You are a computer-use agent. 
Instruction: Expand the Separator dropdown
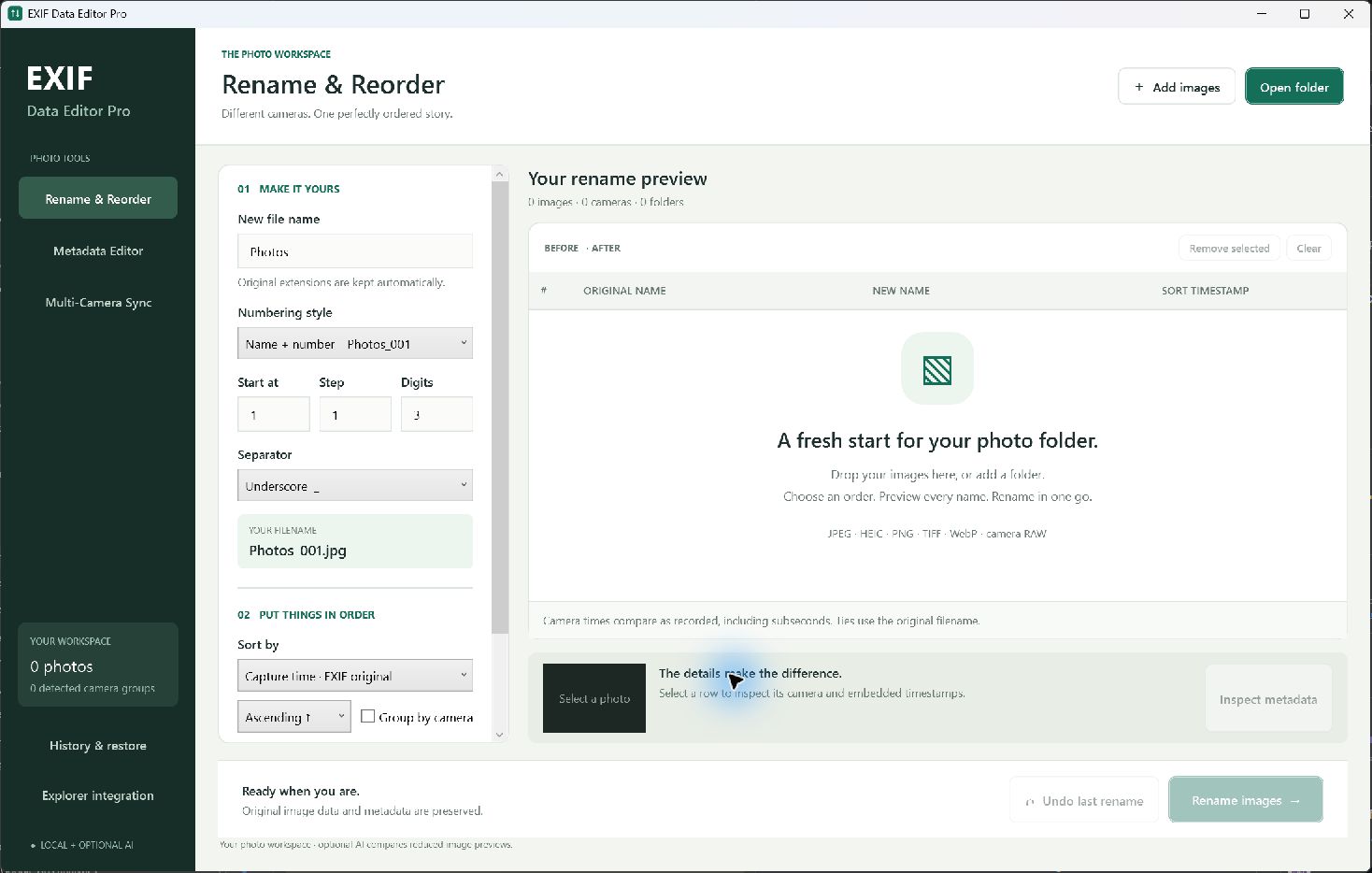(x=355, y=485)
